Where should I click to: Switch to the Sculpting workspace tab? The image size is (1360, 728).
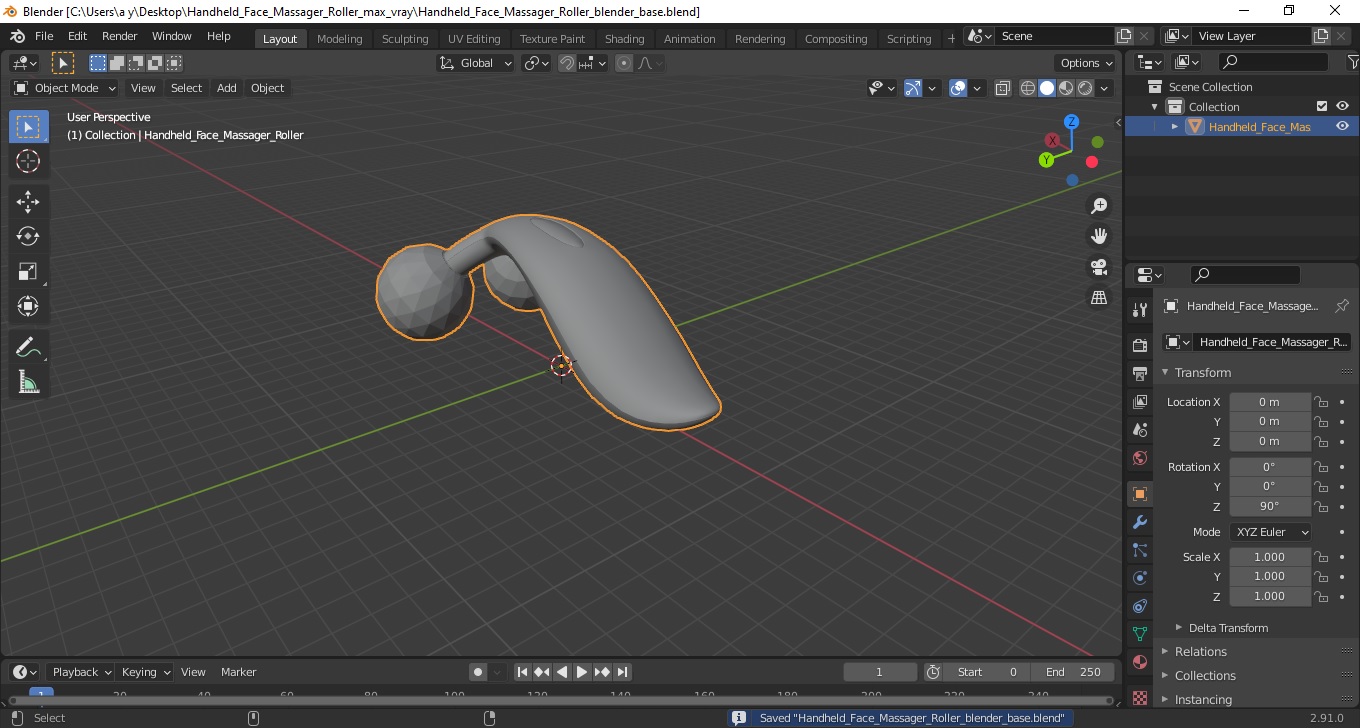405,38
